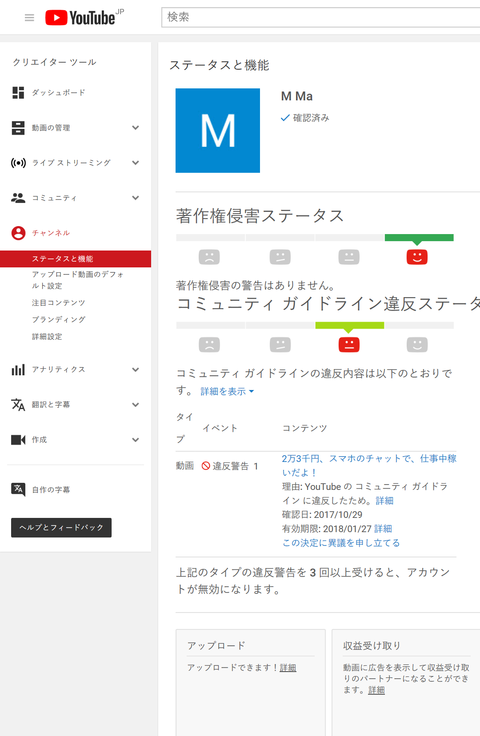
Task: Click copyright status first sad face
Action: click(209, 257)
